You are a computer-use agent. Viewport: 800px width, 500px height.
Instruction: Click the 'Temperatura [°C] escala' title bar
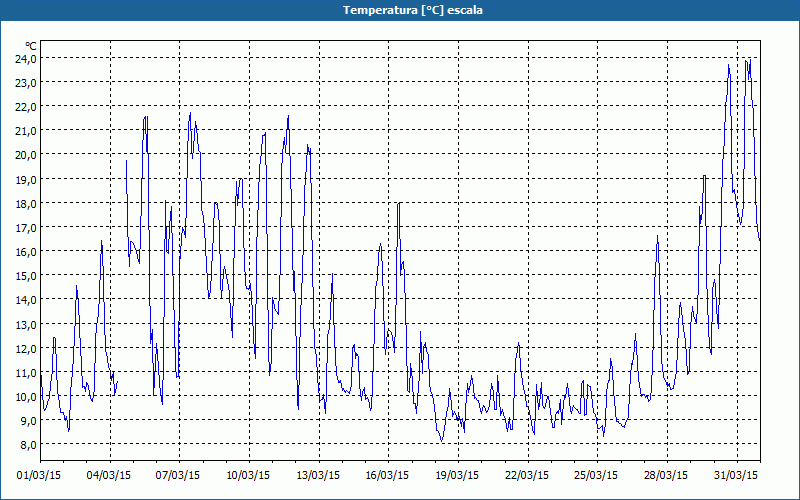click(x=400, y=10)
